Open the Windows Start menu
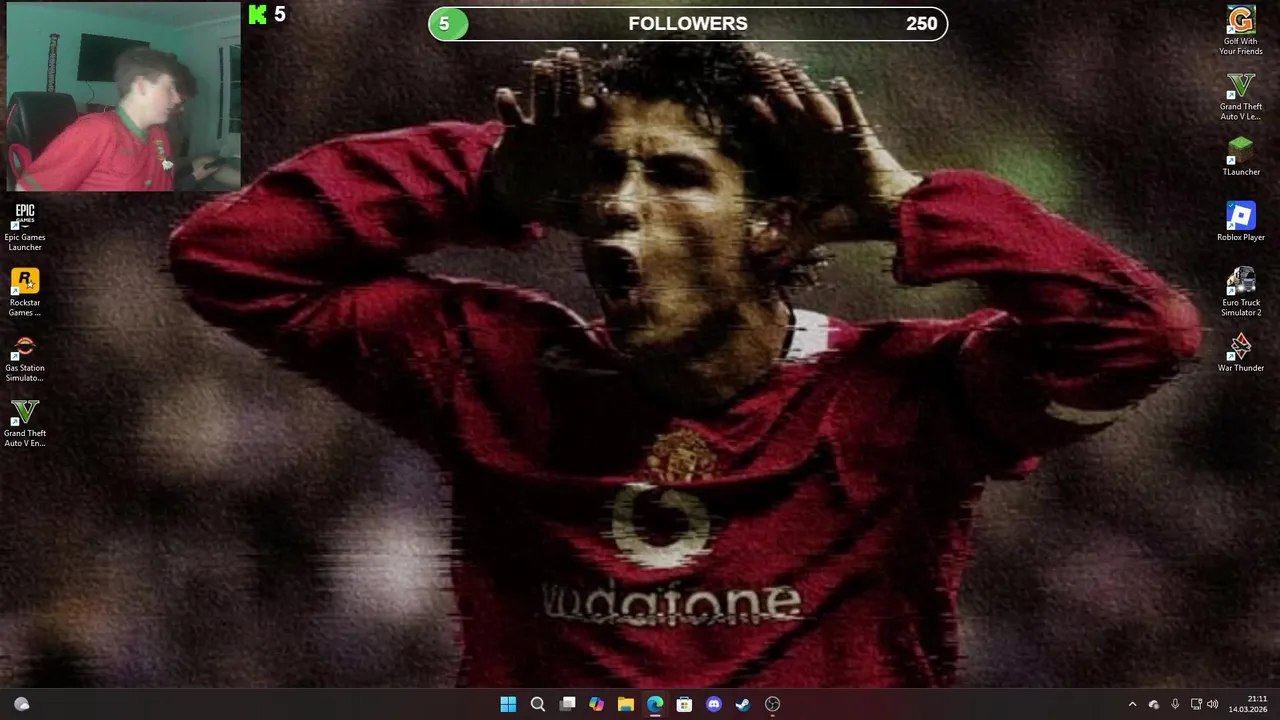This screenshot has height=720, width=1280. coord(508,704)
